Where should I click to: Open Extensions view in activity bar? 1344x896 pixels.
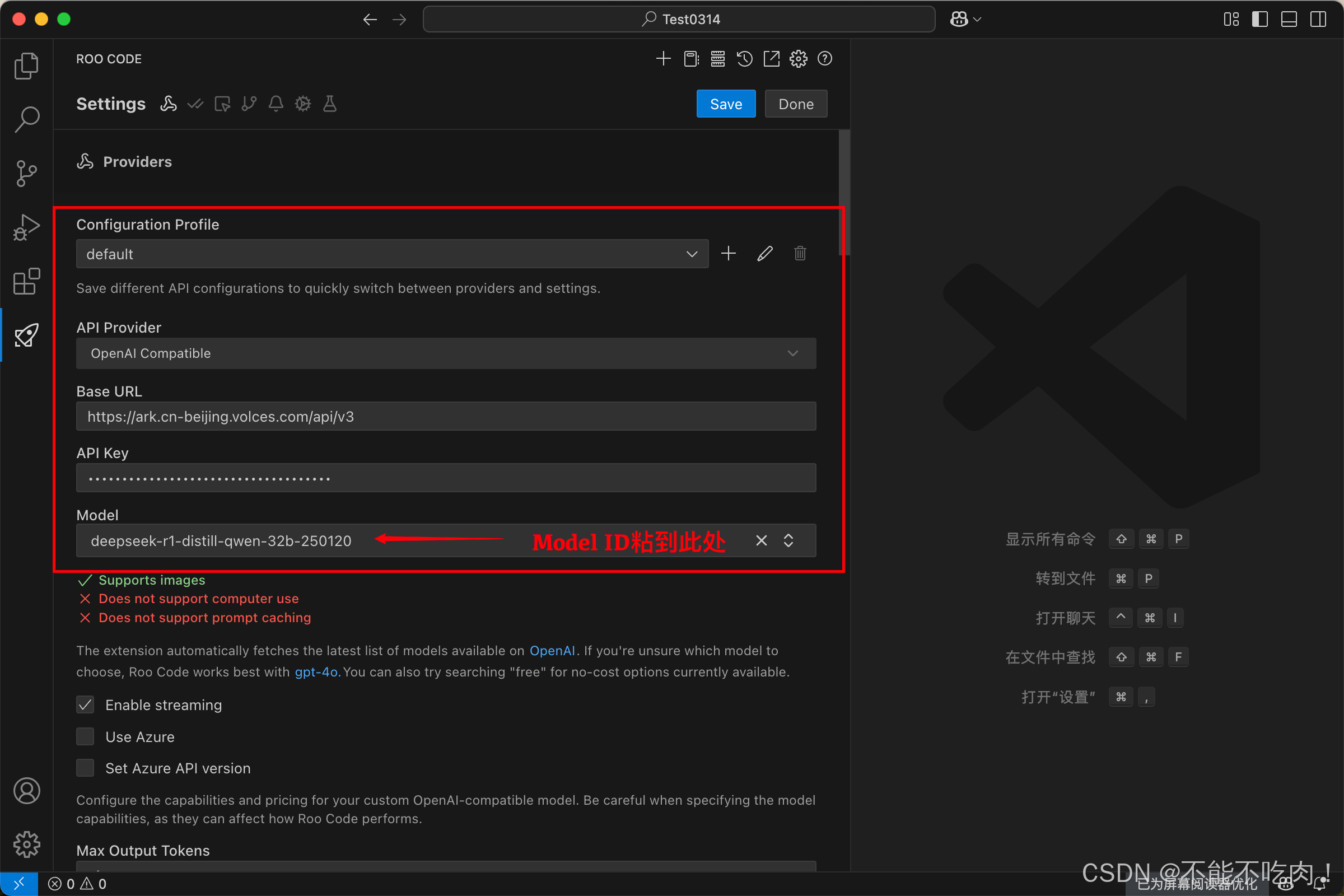(x=26, y=281)
